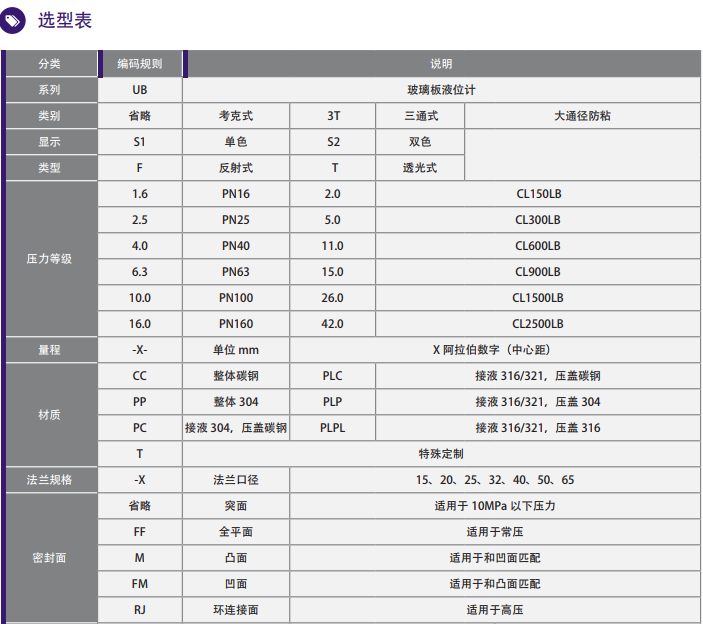Image resolution: width=703 pixels, height=624 pixels.
Task: Select the 适用于高压 description cell
Action: pyautogui.click(x=495, y=610)
